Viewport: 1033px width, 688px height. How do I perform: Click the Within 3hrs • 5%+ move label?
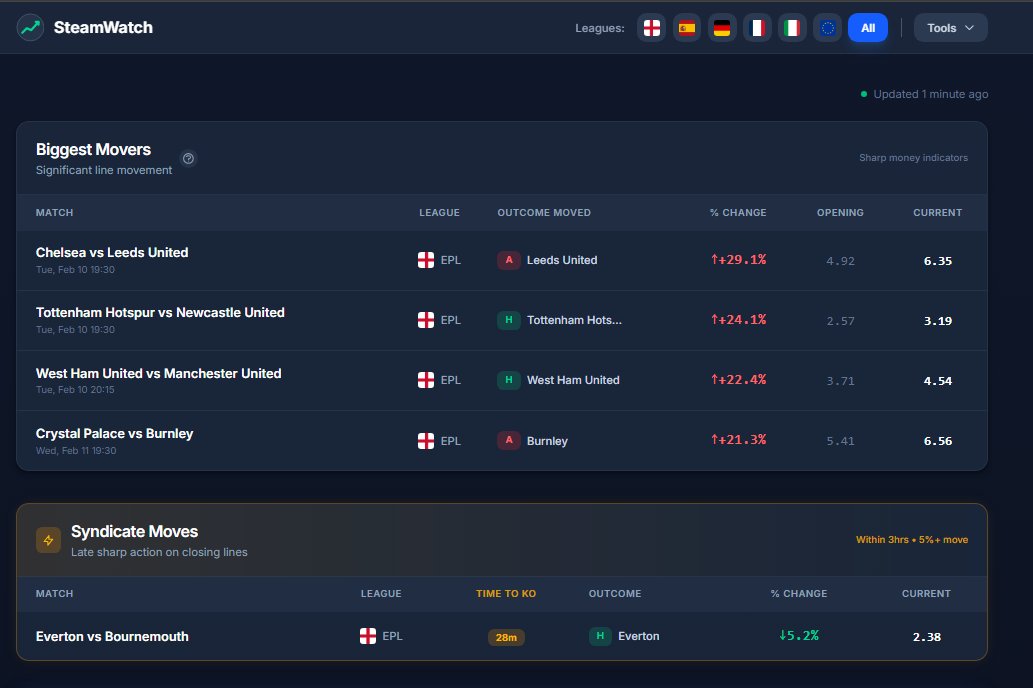coord(912,540)
